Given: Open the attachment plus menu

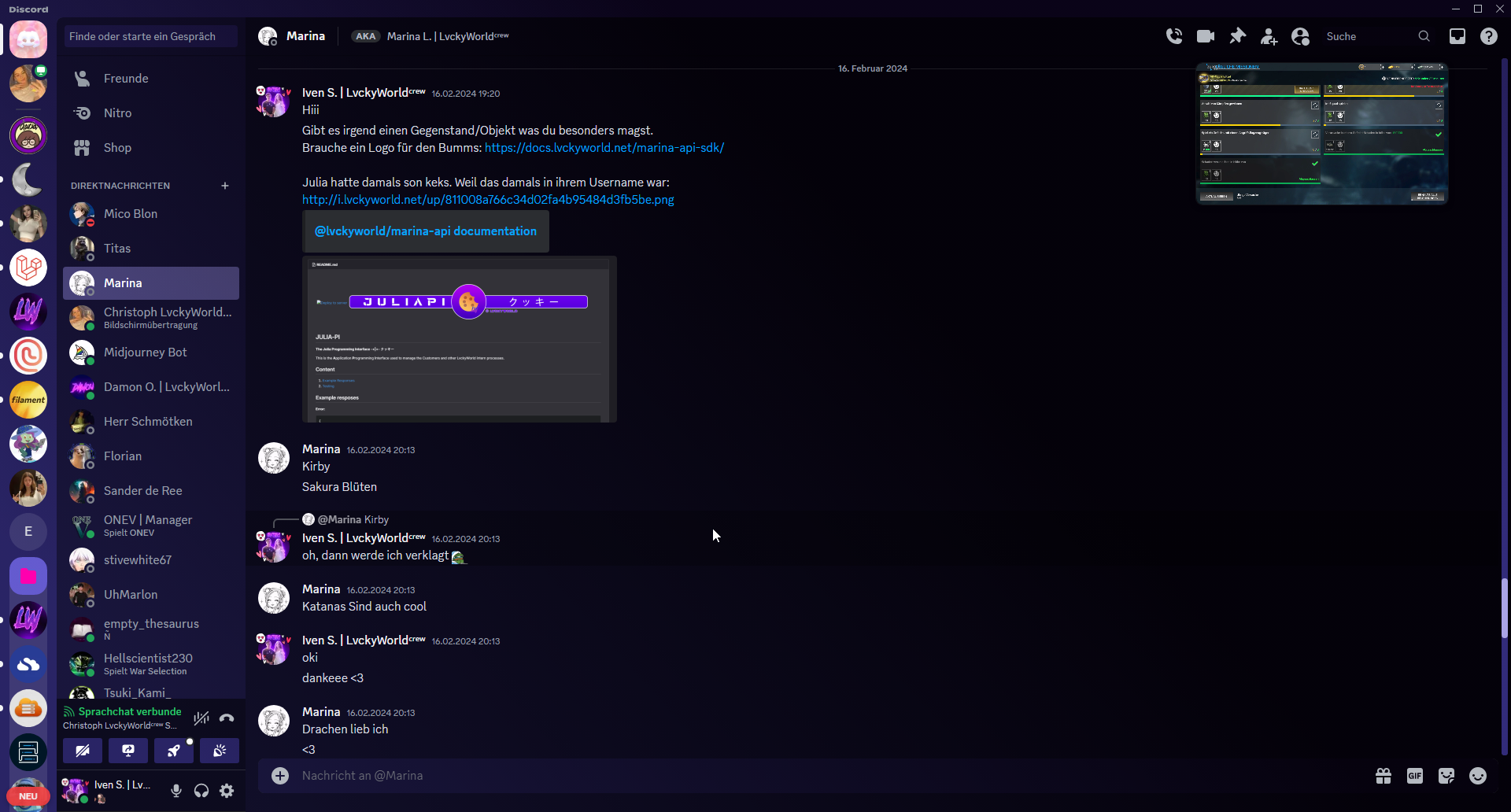Looking at the screenshot, I should click(280, 776).
